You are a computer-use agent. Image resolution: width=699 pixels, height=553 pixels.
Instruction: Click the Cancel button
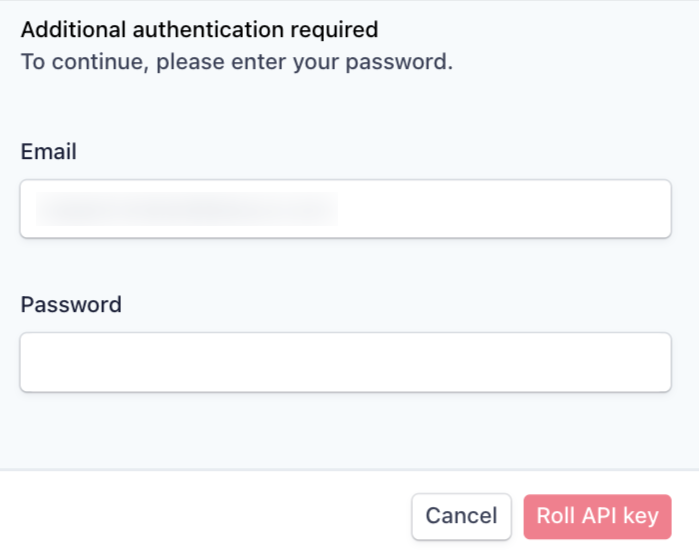tap(461, 516)
